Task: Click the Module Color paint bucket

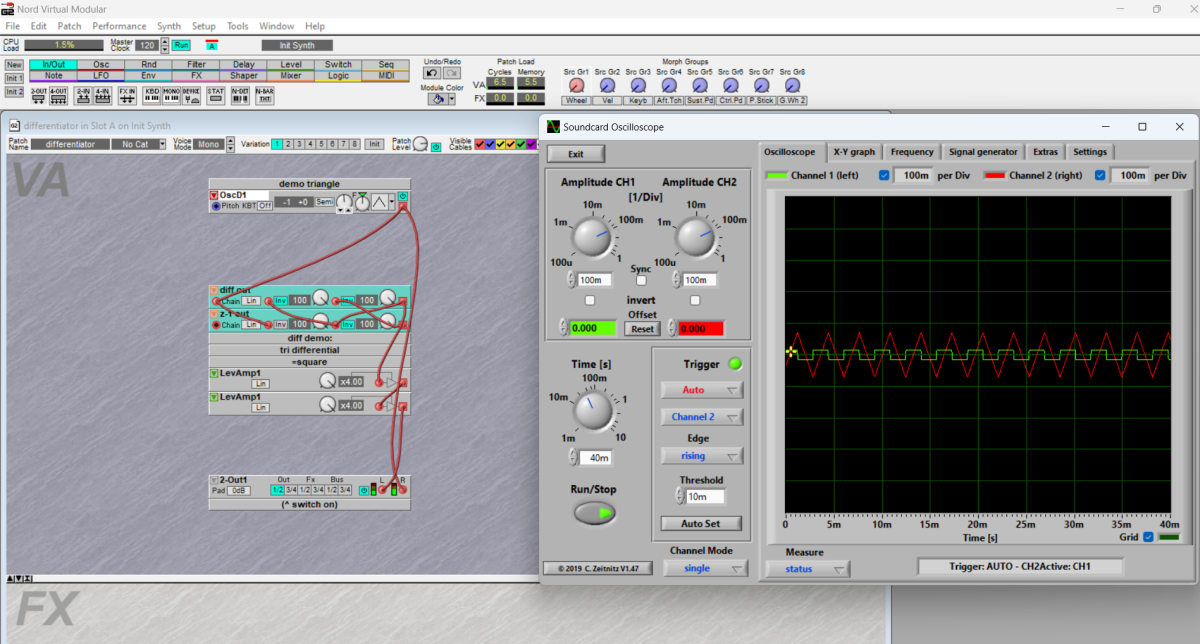Action: pos(436,98)
